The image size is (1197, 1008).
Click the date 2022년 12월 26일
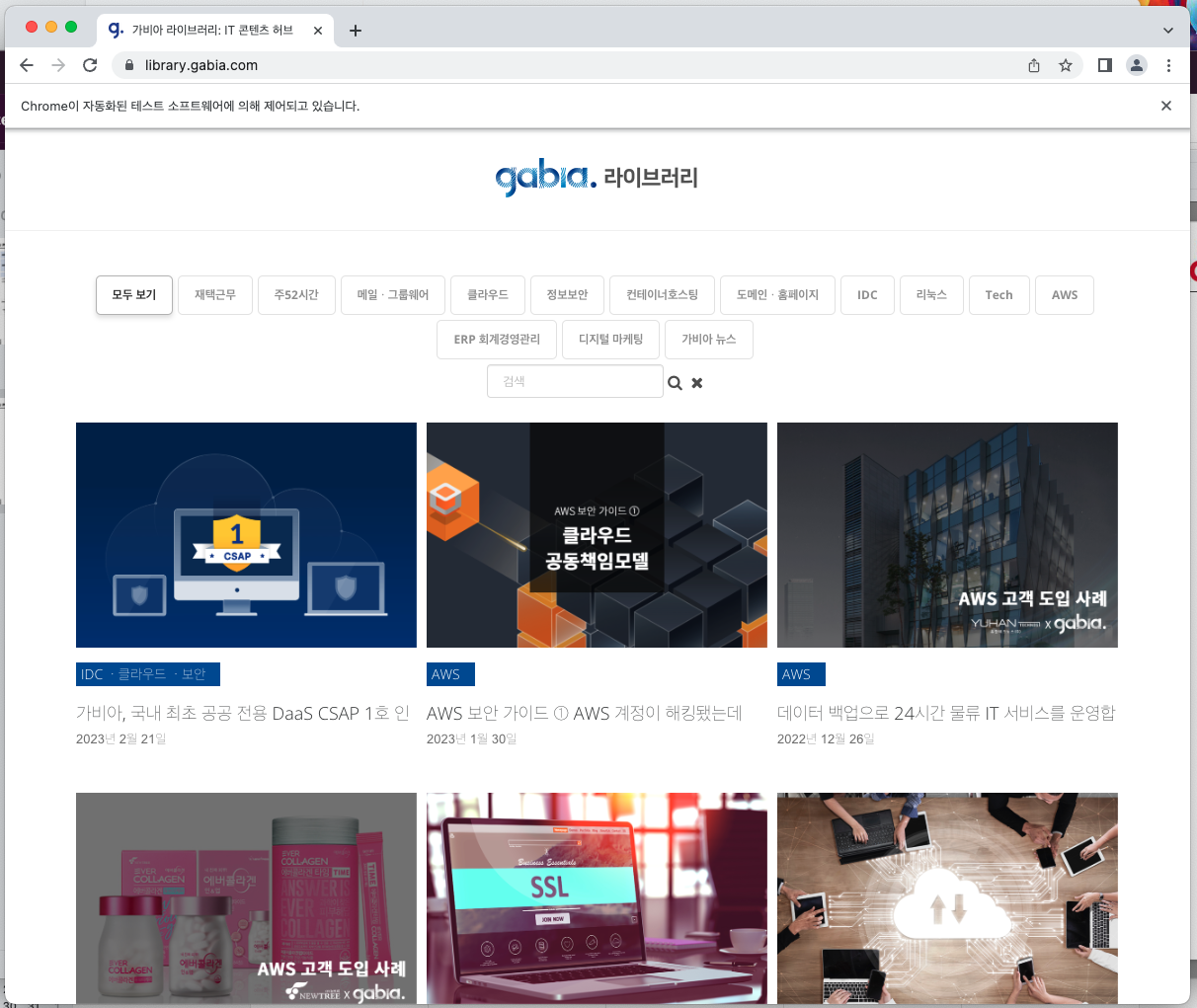[826, 739]
